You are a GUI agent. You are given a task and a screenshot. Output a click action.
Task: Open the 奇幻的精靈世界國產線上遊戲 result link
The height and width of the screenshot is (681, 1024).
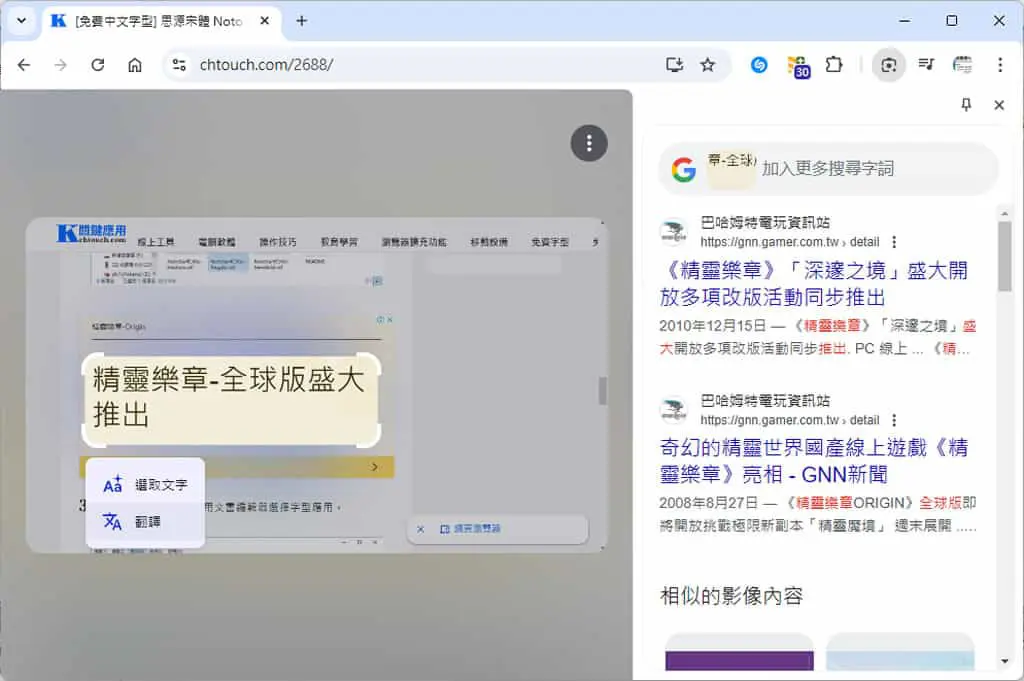click(x=814, y=460)
